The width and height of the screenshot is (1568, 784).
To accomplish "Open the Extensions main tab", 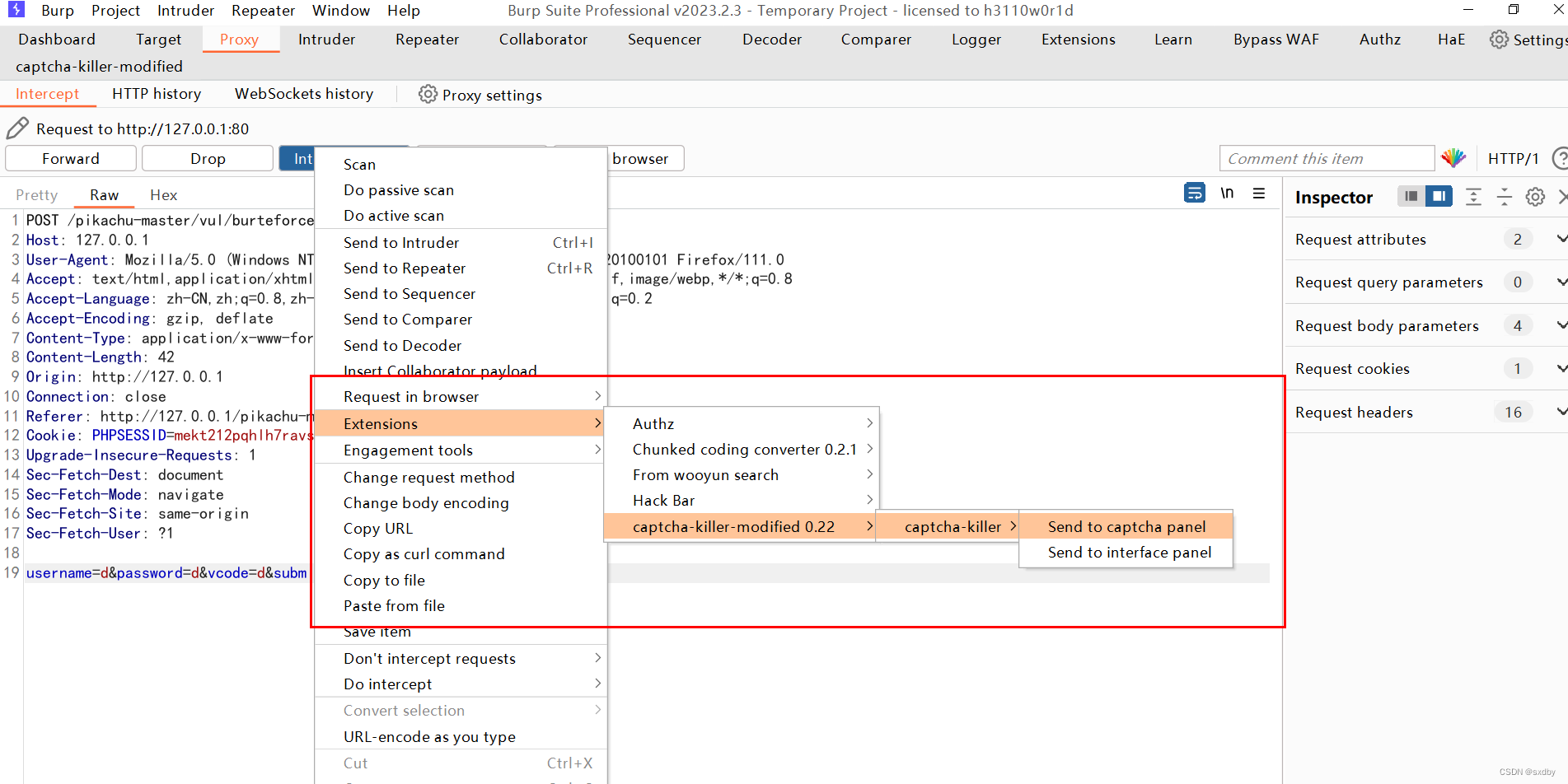I will coord(1078,39).
